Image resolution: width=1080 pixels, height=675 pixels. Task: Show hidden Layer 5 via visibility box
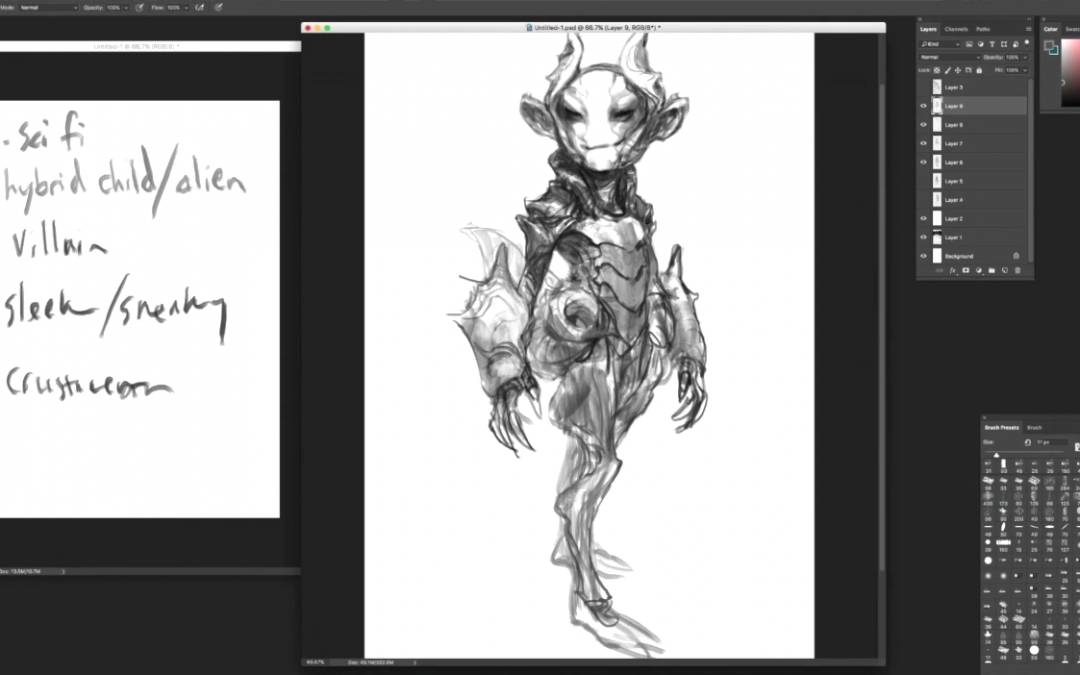[923, 181]
